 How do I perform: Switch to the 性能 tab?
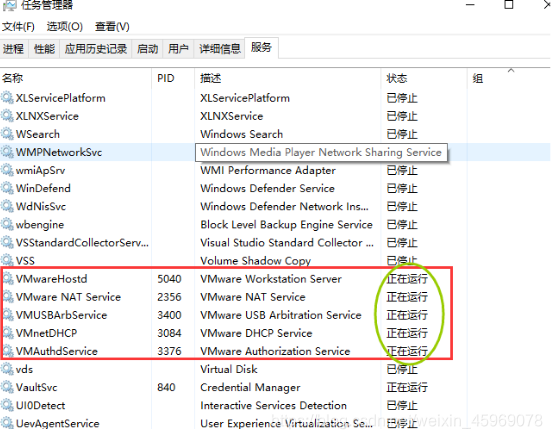pos(44,49)
